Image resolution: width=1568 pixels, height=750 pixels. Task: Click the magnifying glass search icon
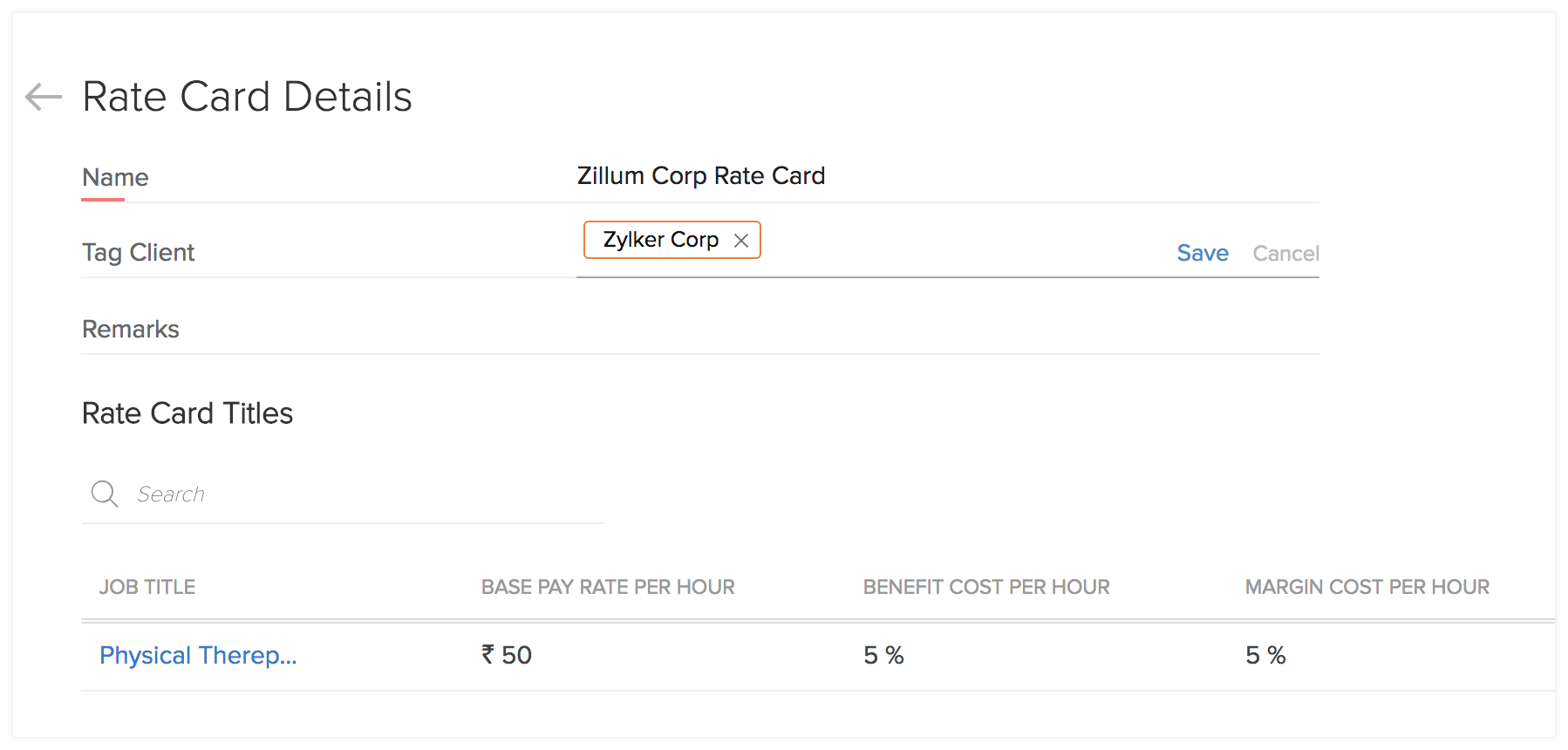(x=105, y=494)
